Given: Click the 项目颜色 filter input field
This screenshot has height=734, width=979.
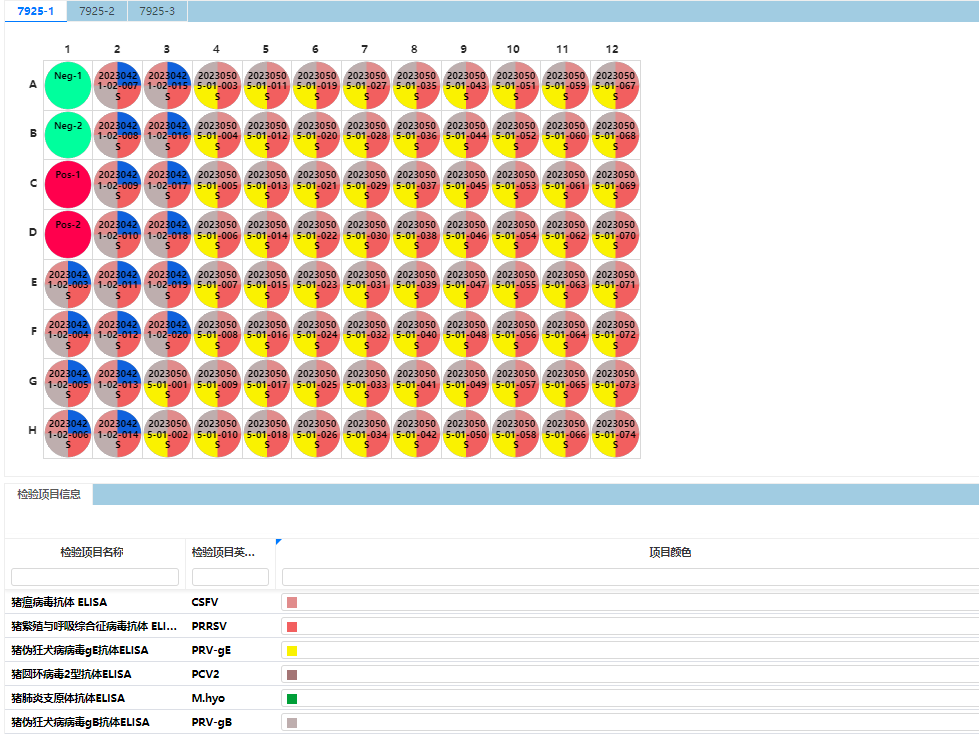Looking at the screenshot, I should point(630,577).
